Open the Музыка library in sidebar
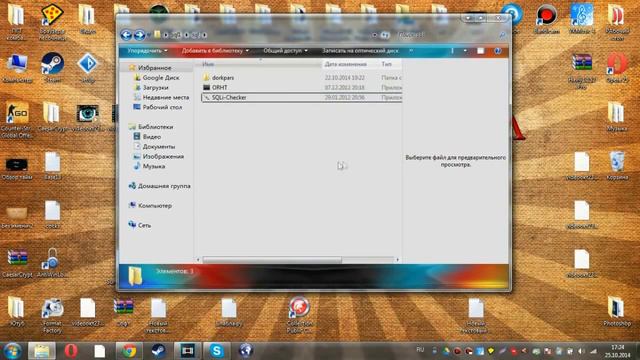Viewport: 640px width, 360px height. click(153, 166)
